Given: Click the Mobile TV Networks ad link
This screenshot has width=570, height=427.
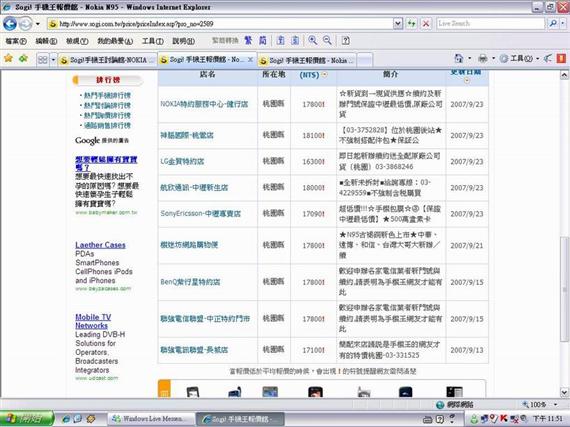Looking at the screenshot, I should click(x=93, y=321).
